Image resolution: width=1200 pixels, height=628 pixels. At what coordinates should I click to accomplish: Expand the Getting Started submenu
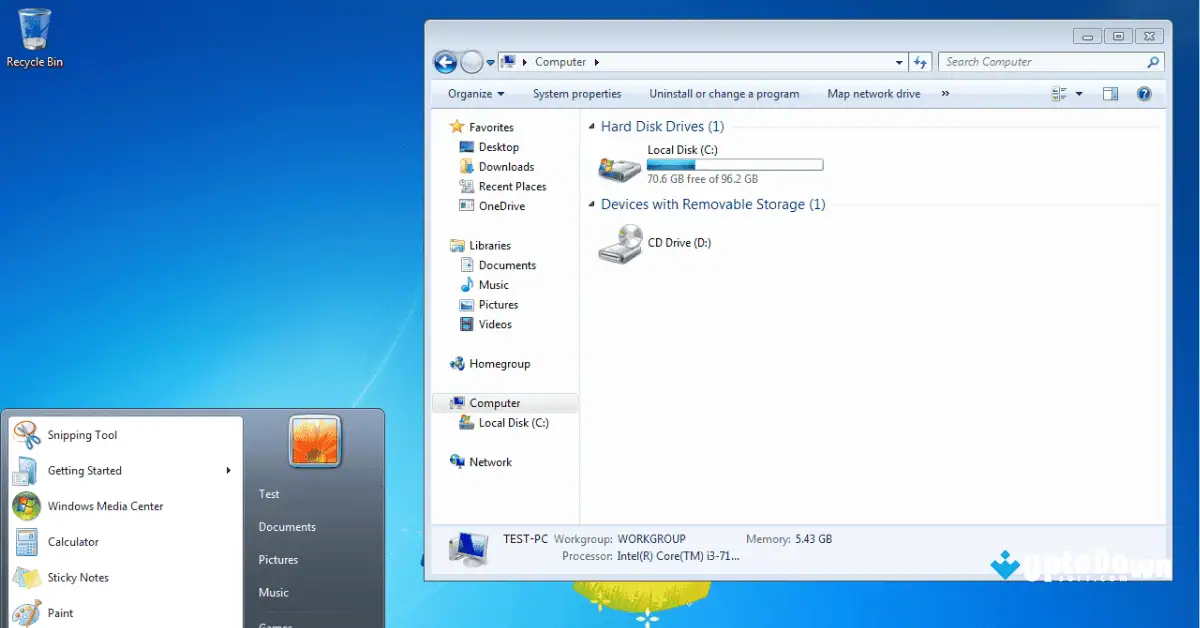pos(85,470)
